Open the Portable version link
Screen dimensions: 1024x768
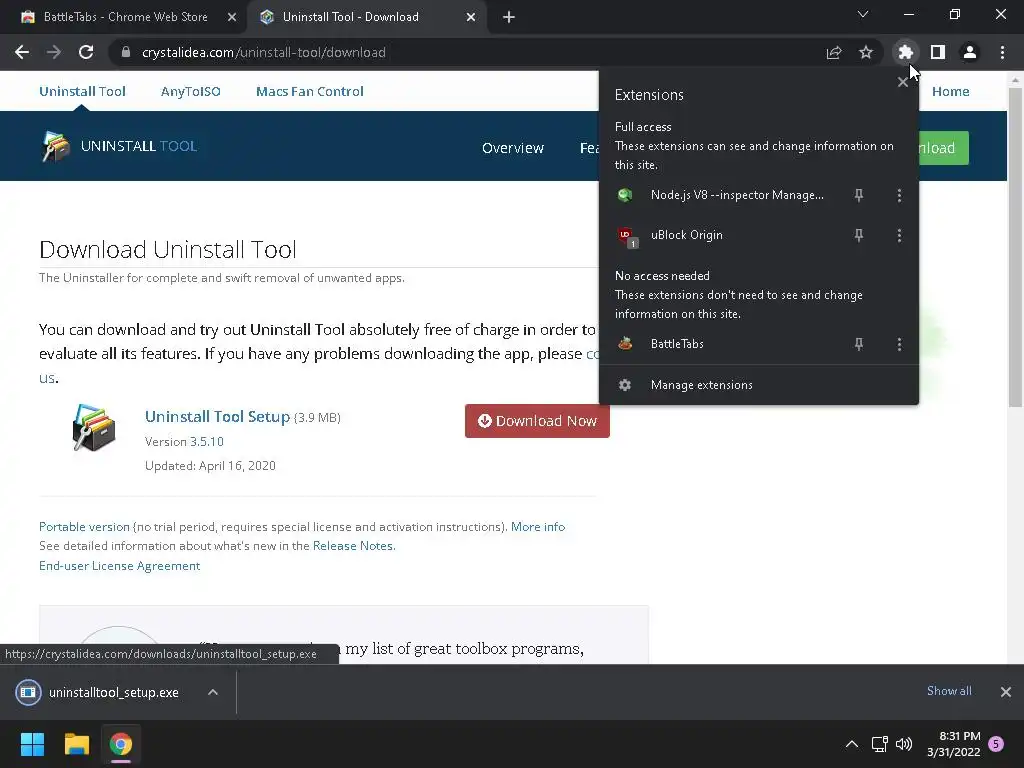(x=84, y=526)
